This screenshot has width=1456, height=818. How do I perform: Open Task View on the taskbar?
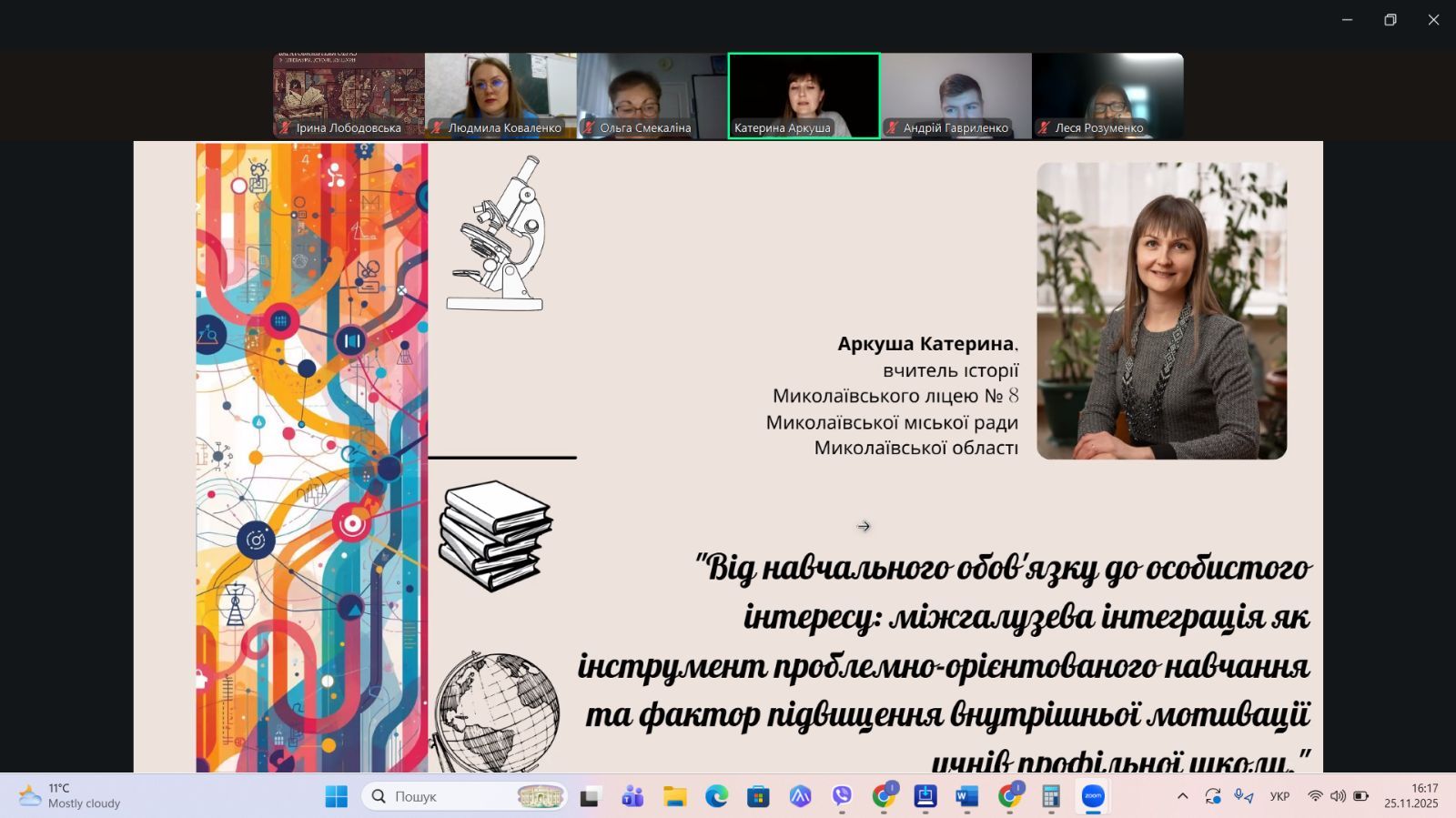click(x=591, y=796)
